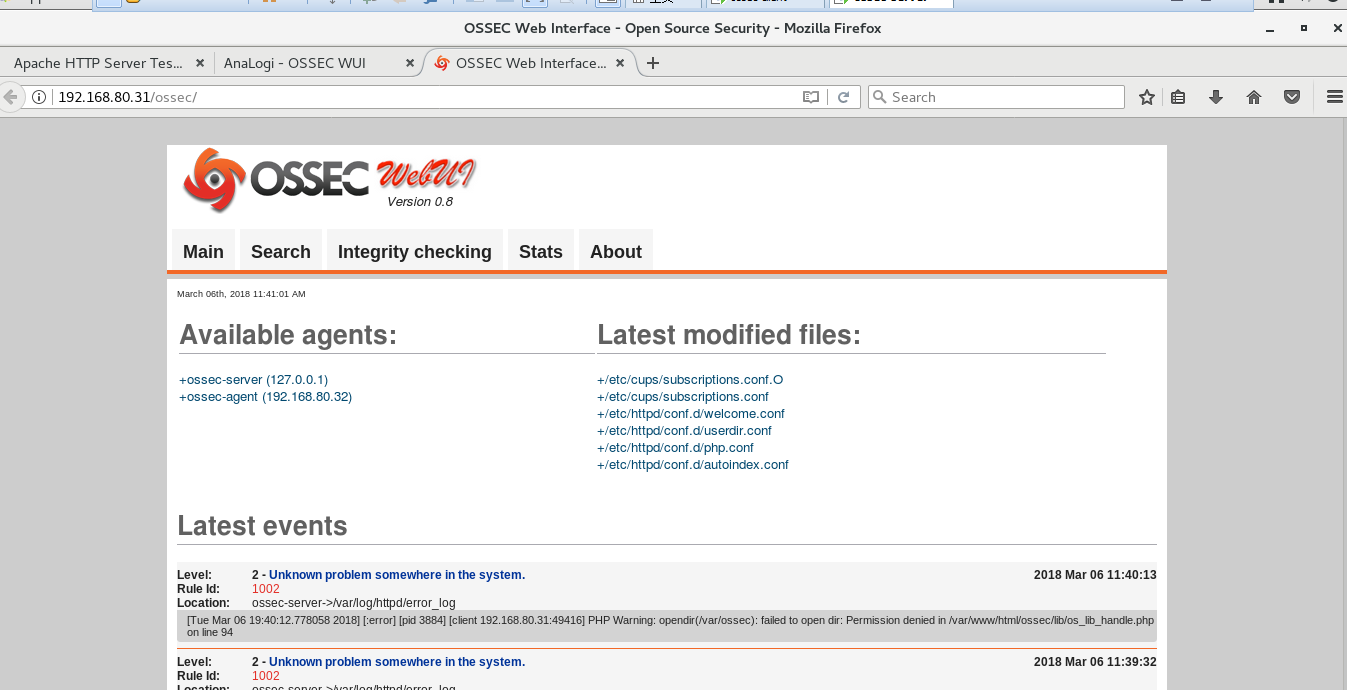Screen dimensions: 1347x690
Task: Select the 'Available agents:' heading
Action: (288, 335)
